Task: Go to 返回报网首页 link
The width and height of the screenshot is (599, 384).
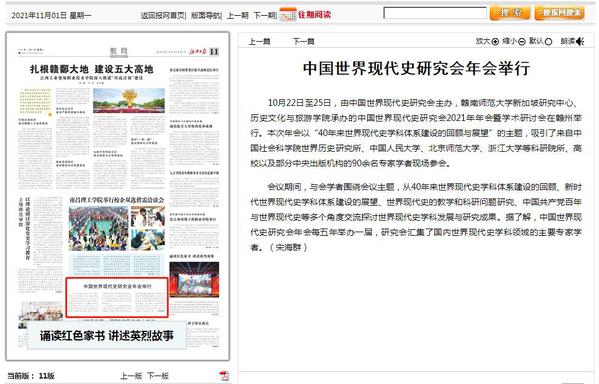Action: [x=162, y=15]
